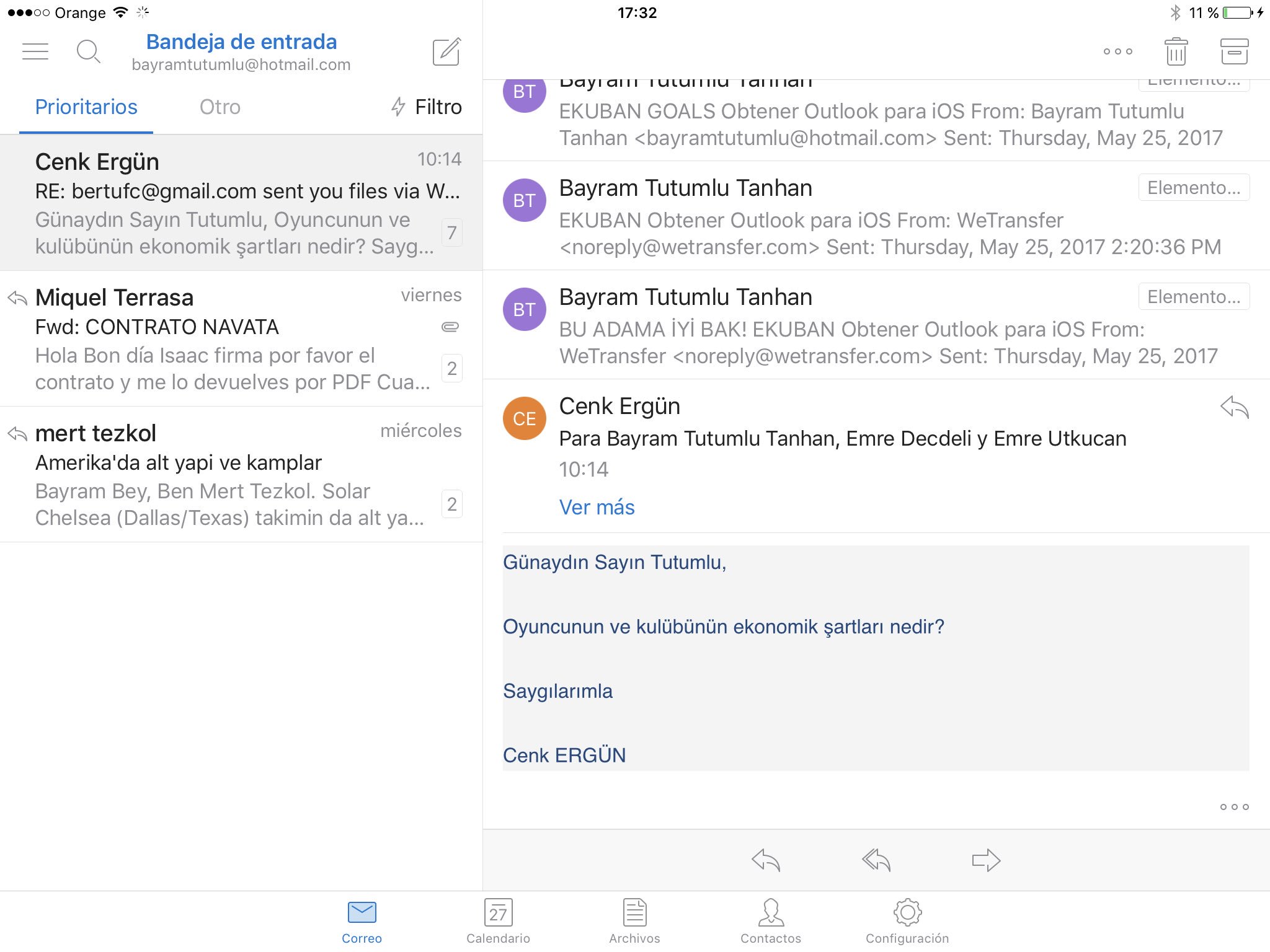Switch to the Prioritarios tab
This screenshot has width=1270, height=952.
(x=86, y=107)
